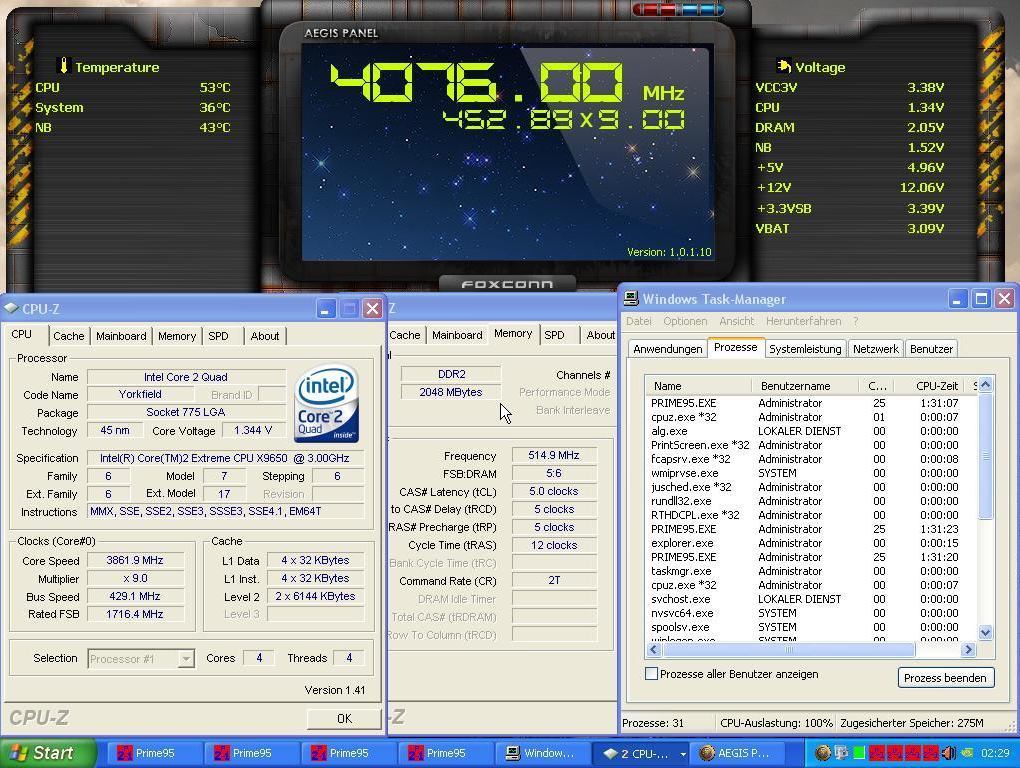Open the Processor #1 selection dropdown
This screenshot has width=1020, height=768.
point(186,659)
